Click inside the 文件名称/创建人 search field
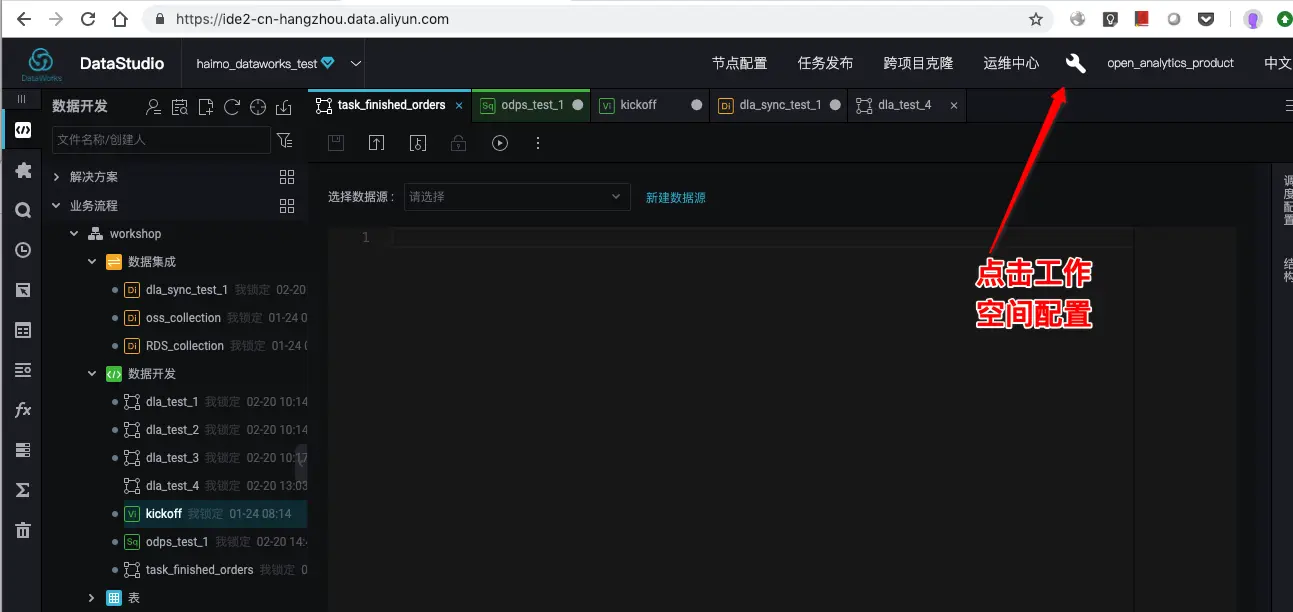1293x612 pixels. [x=160, y=140]
